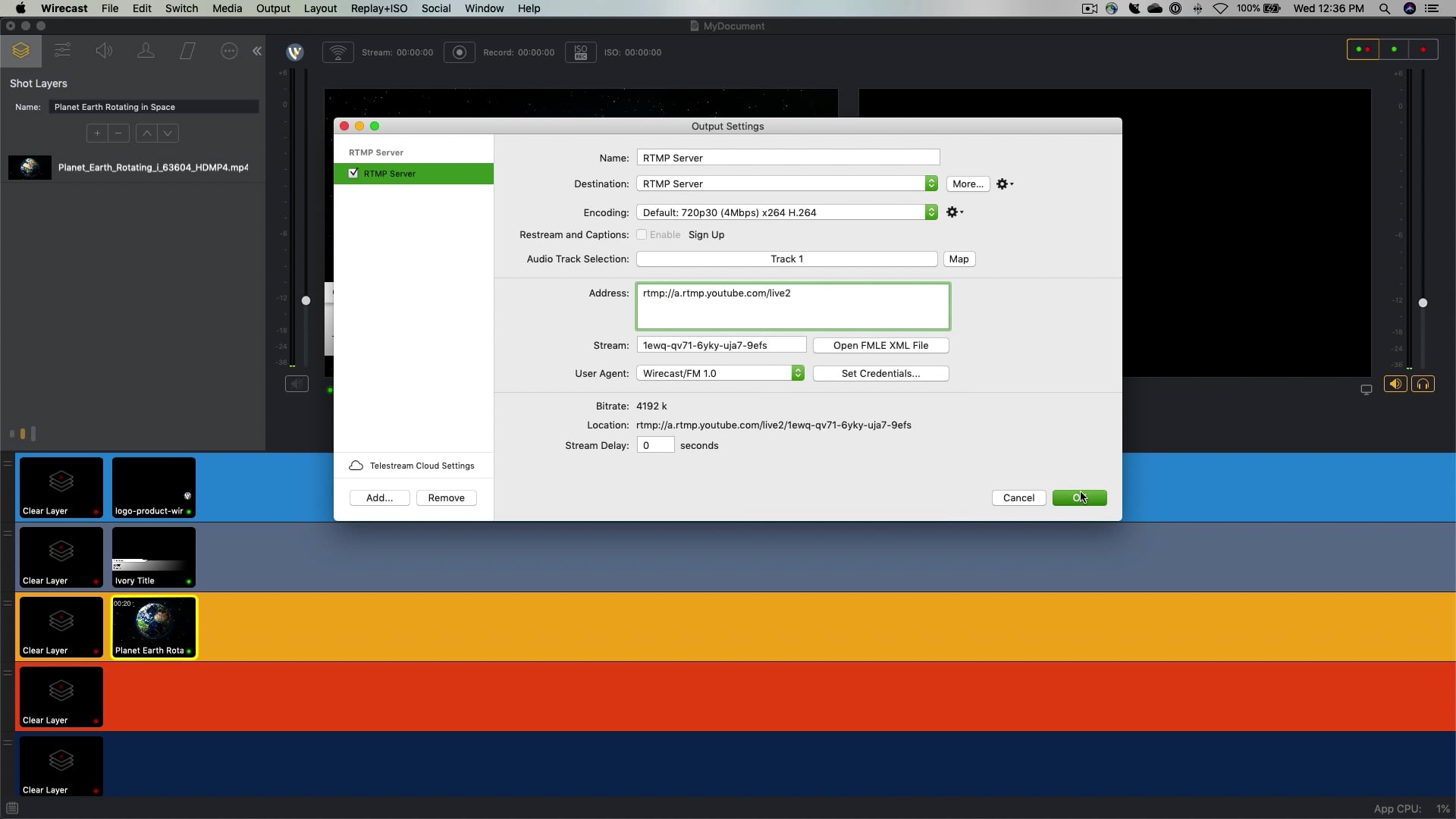Open macOS Control Center list icon

tap(1432, 8)
